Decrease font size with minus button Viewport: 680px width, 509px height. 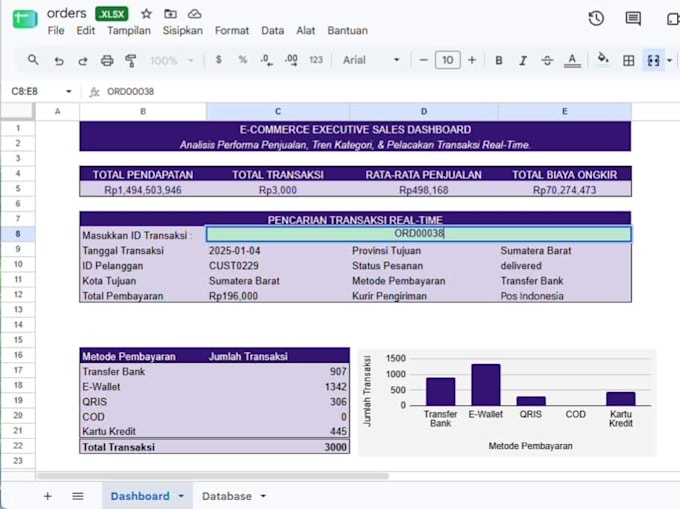424,60
